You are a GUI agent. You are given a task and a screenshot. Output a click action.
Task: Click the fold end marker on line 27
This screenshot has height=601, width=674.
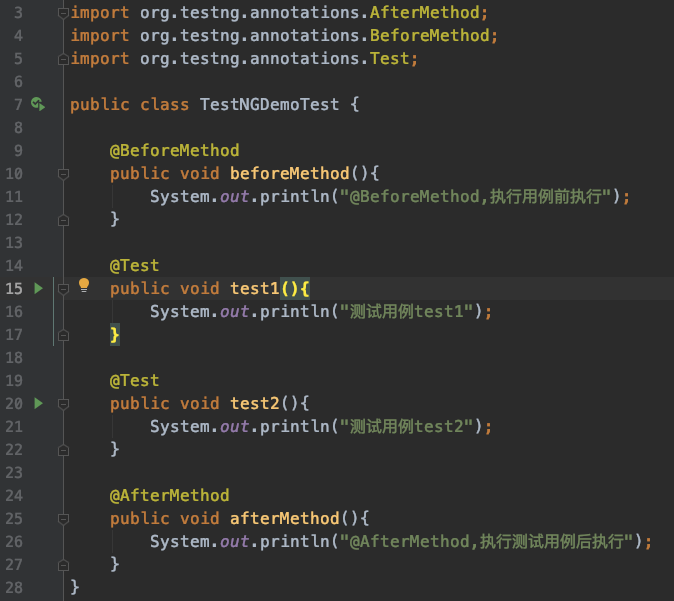[x=63, y=565]
